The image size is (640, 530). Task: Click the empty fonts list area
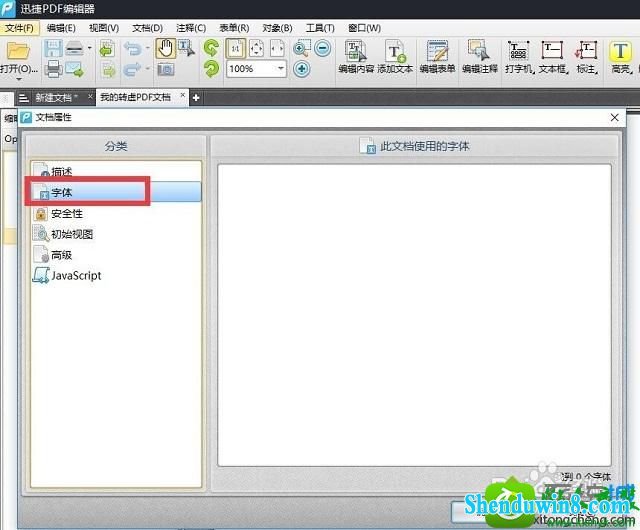click(x=414, y=315)
